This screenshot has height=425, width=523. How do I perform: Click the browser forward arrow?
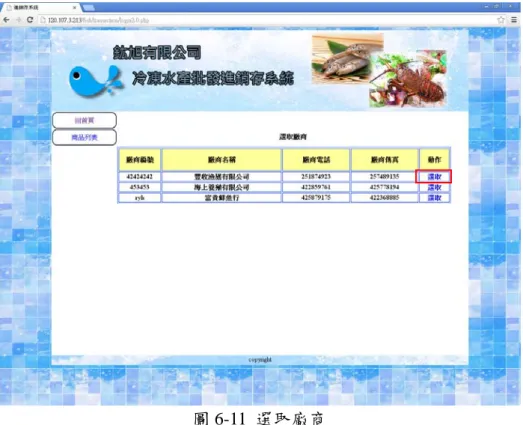(x=18, y=20)
